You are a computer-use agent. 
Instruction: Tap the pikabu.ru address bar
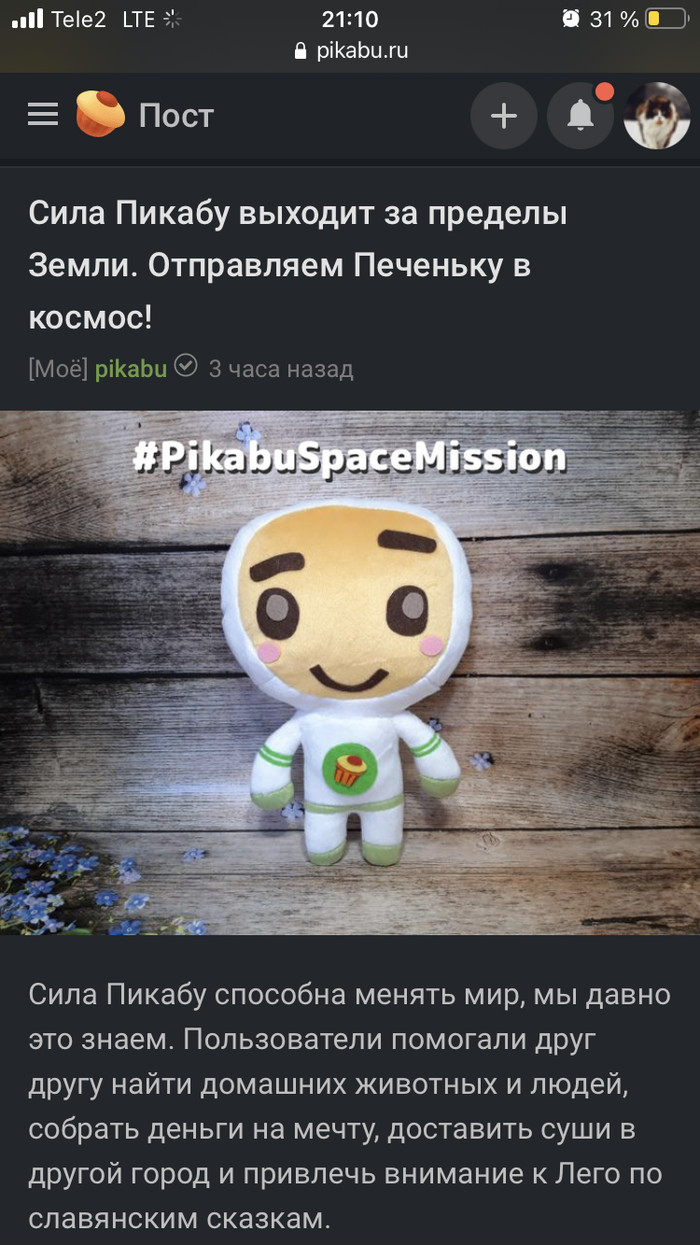[350, 51]
